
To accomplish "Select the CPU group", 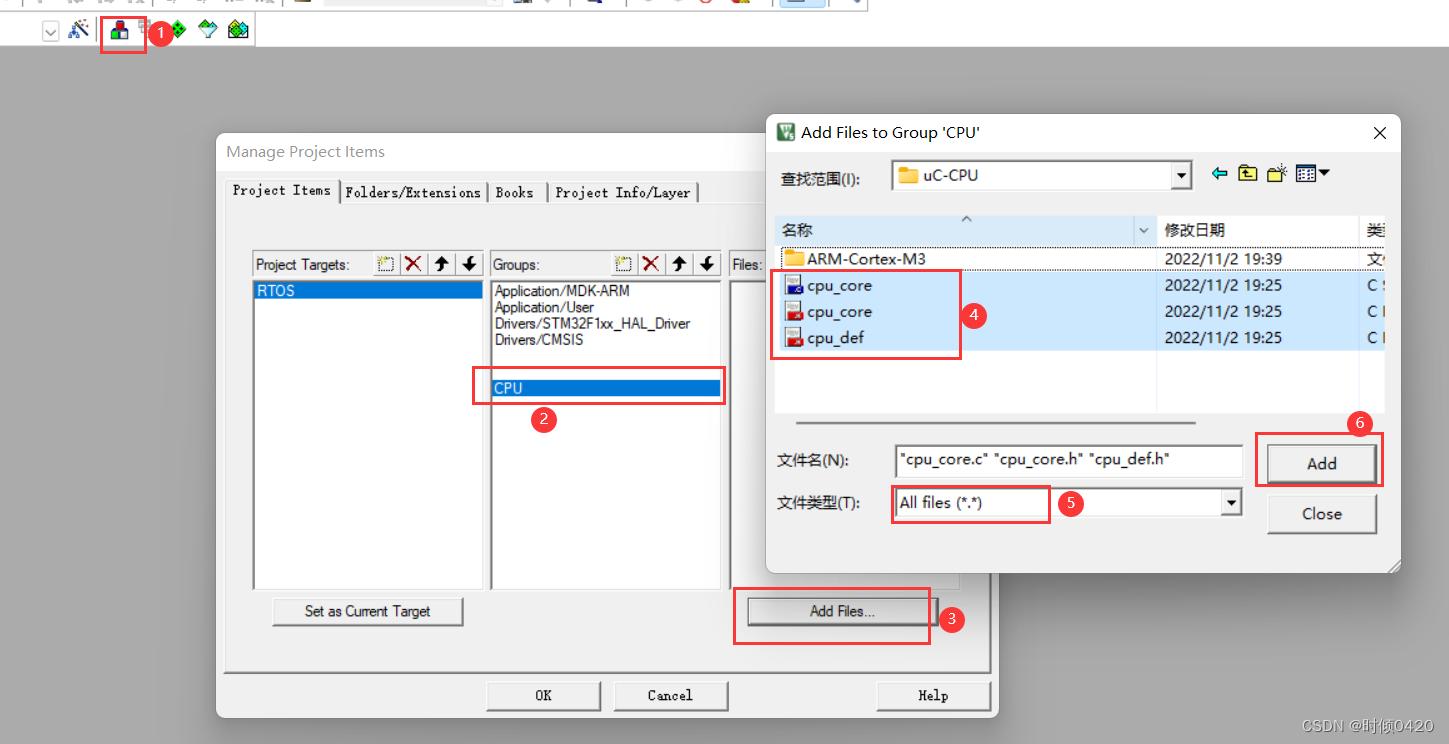I will [606, 388].
